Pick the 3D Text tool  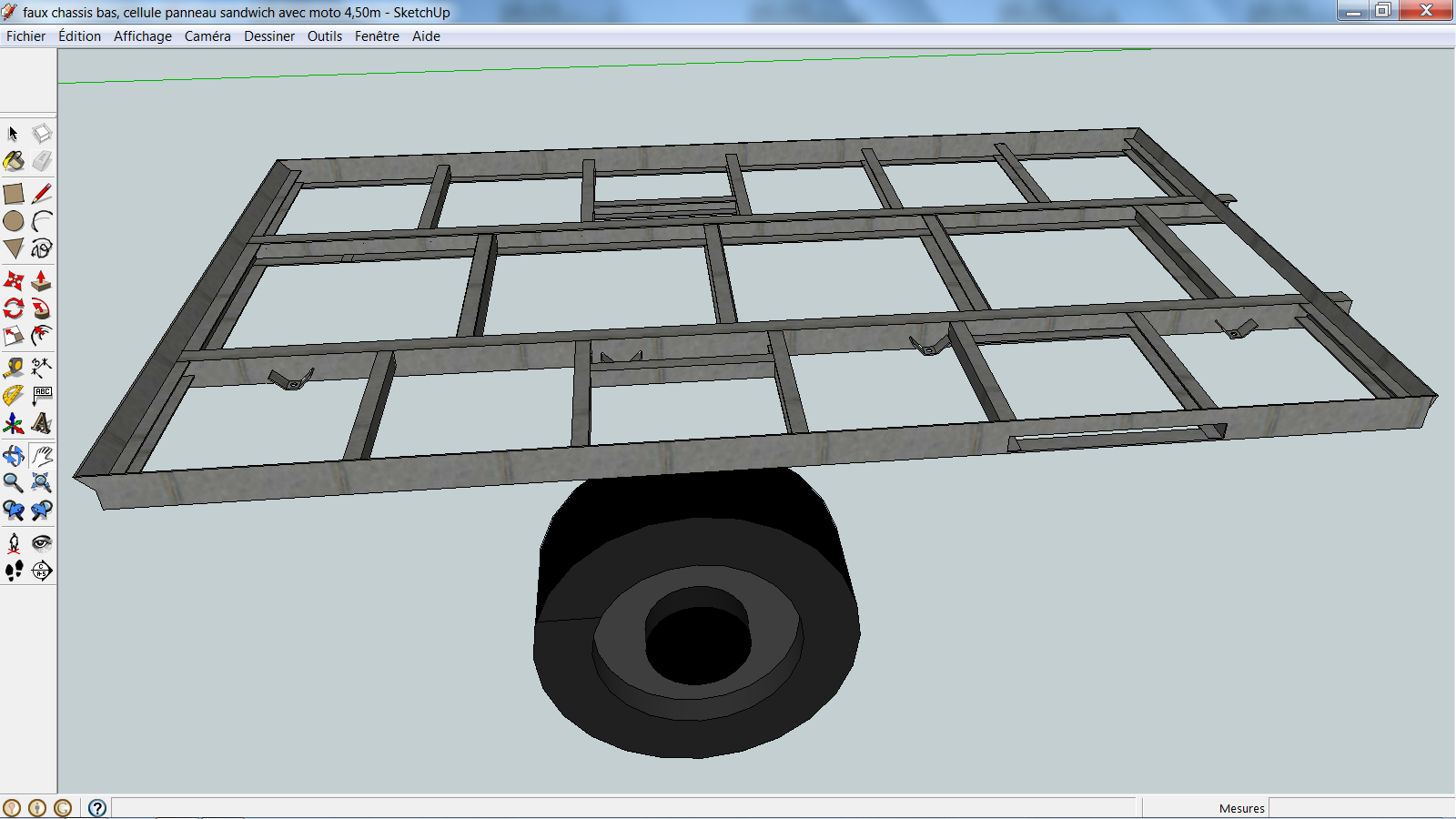pyautogui.click(x=41, y=424)
